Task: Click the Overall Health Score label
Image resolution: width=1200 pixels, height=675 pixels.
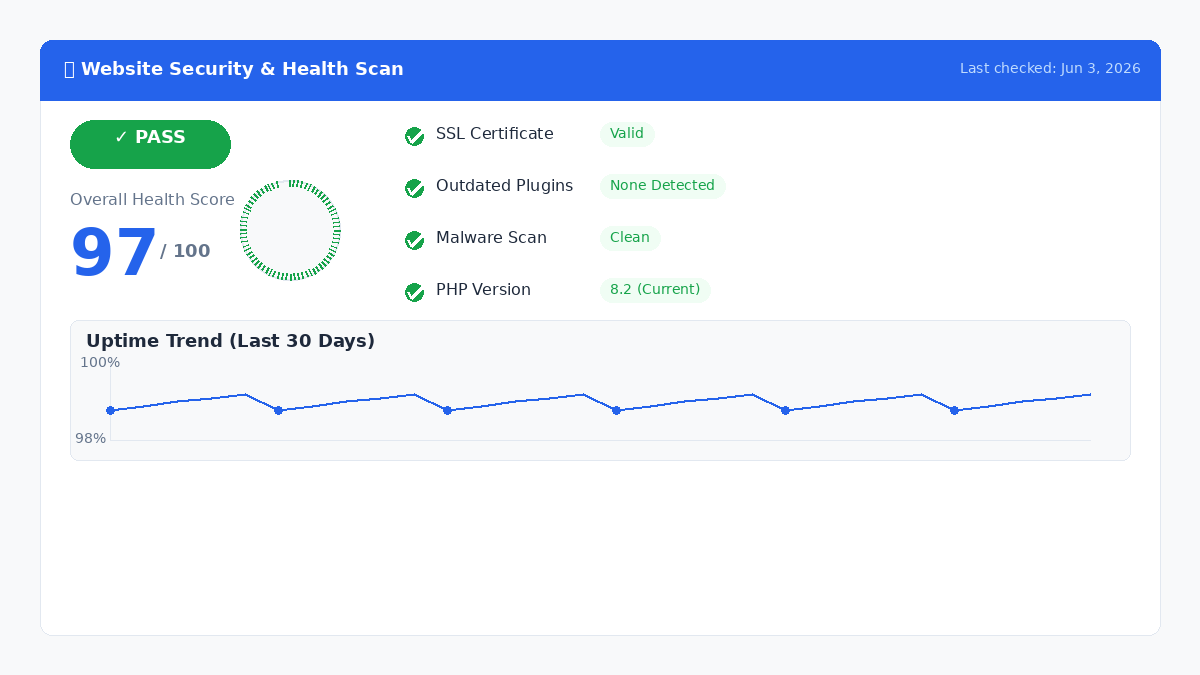Action: [152, 200]
